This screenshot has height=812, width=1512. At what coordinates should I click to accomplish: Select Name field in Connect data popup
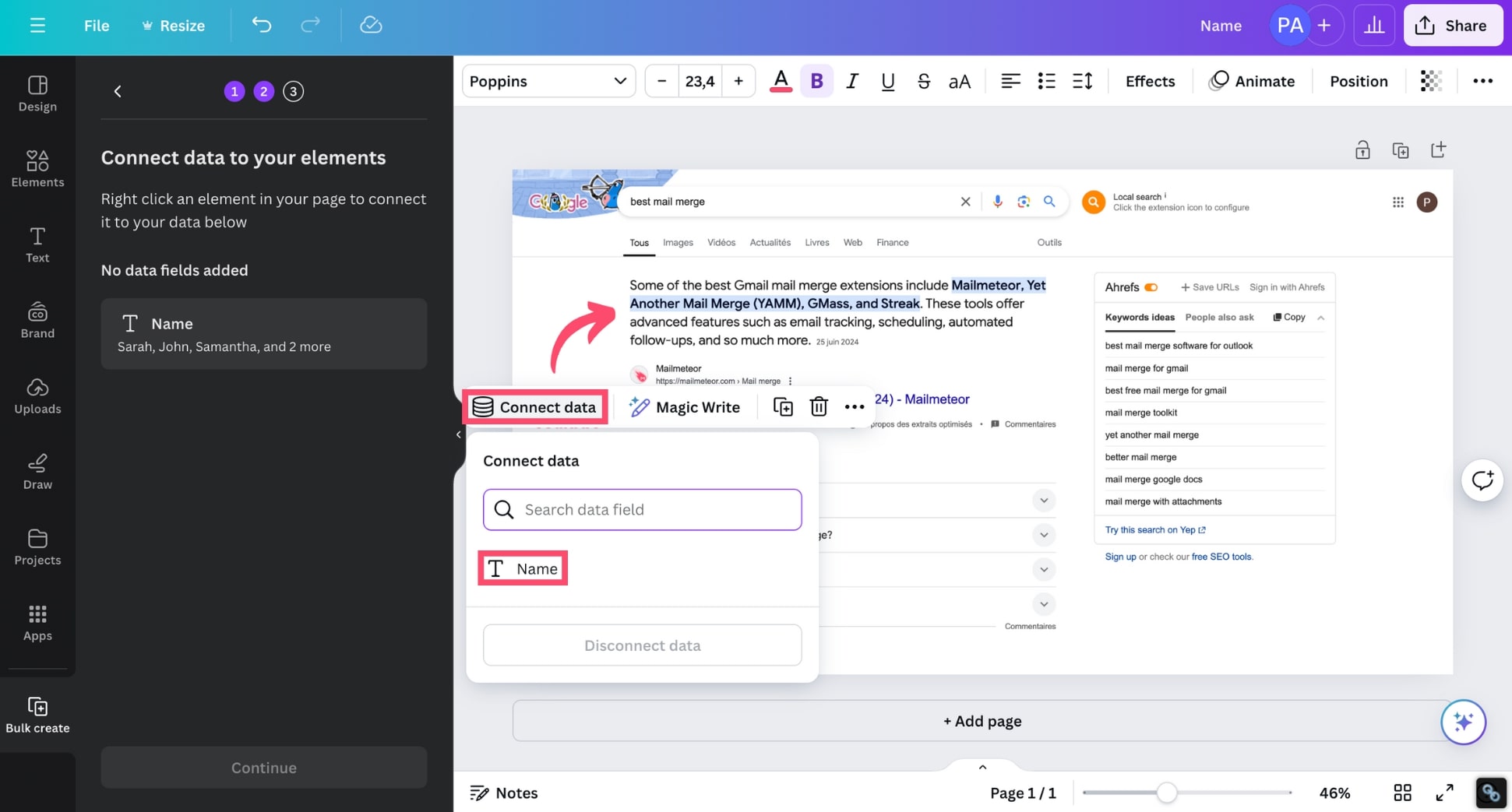click(x=523, y=568)
